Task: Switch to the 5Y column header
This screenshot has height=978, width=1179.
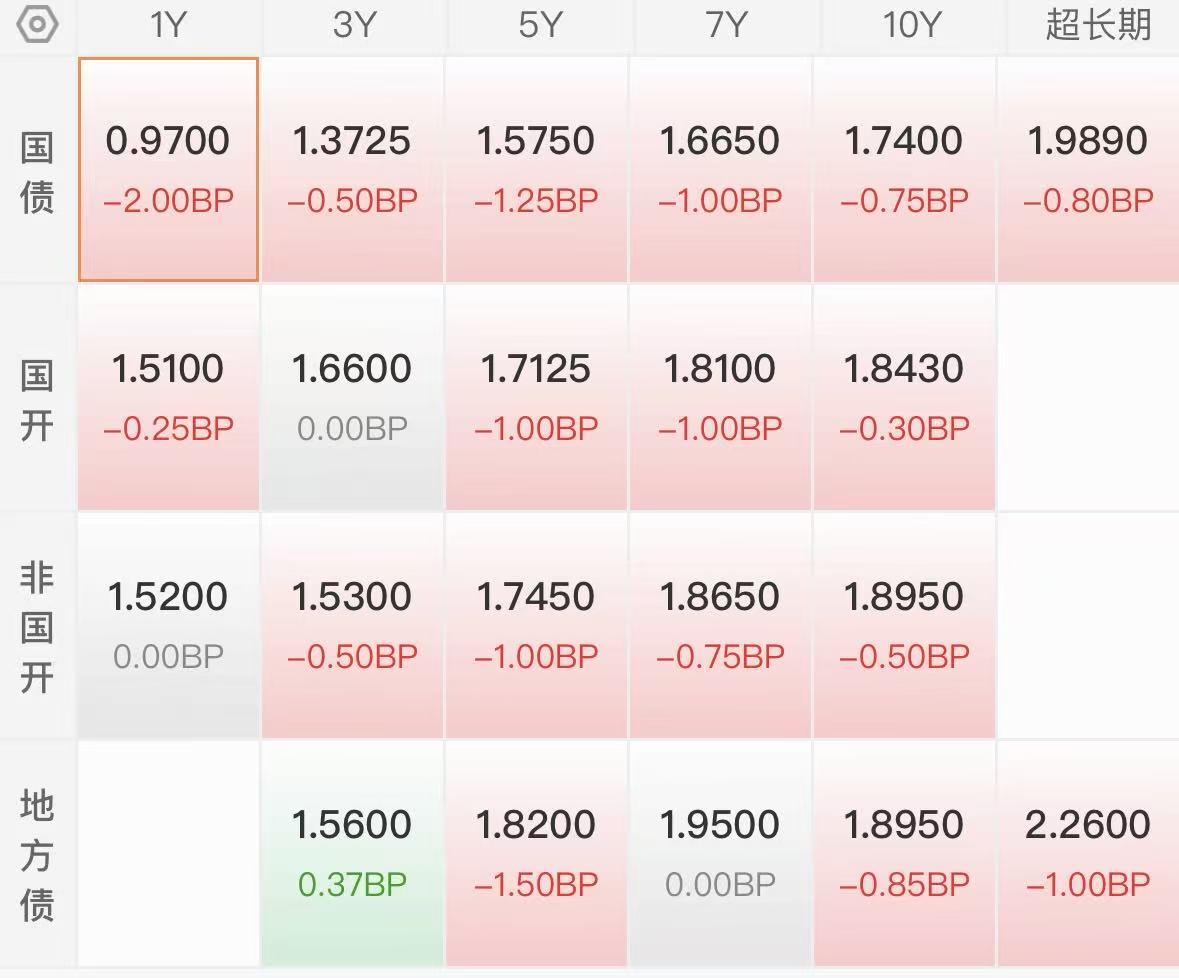Action: (x=537, y=25)
